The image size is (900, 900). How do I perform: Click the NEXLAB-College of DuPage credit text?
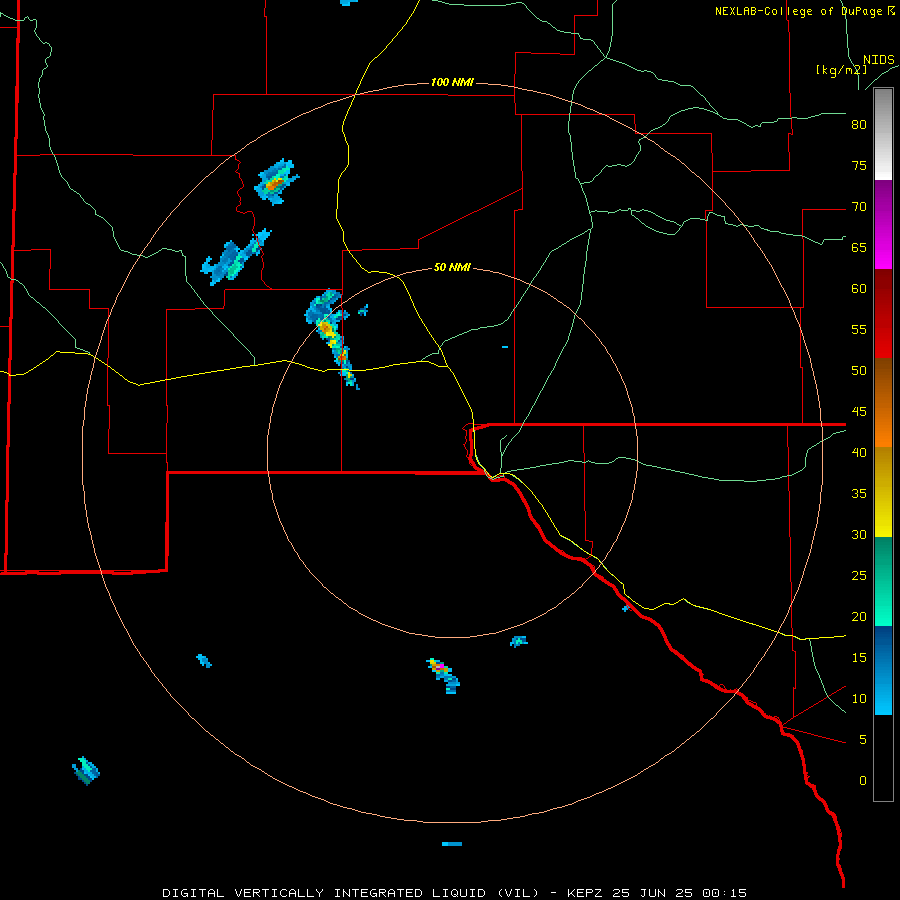(798, 11)
